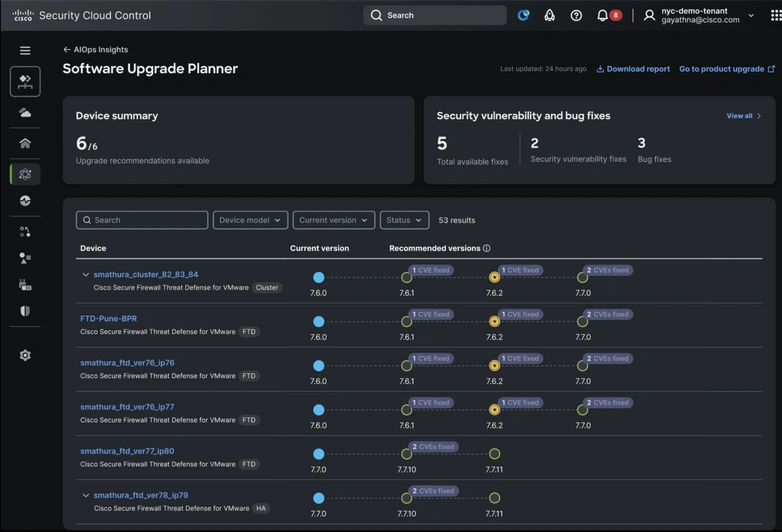The image size is (782, 532).
Task: Click the back arrow before AIOps Insights
Action: (x=67, y=49)
